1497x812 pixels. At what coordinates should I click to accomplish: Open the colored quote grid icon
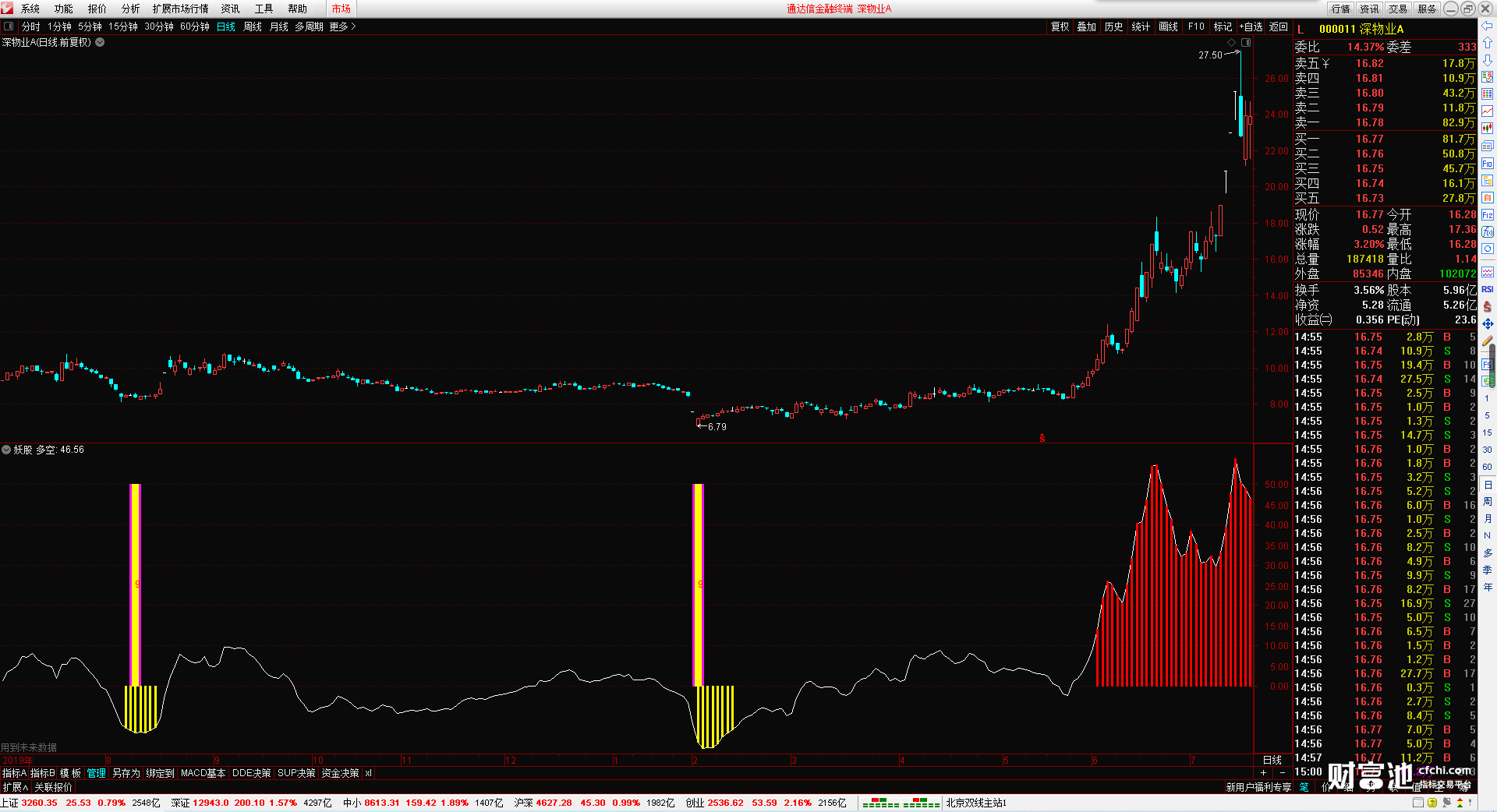coord(1488,94)
